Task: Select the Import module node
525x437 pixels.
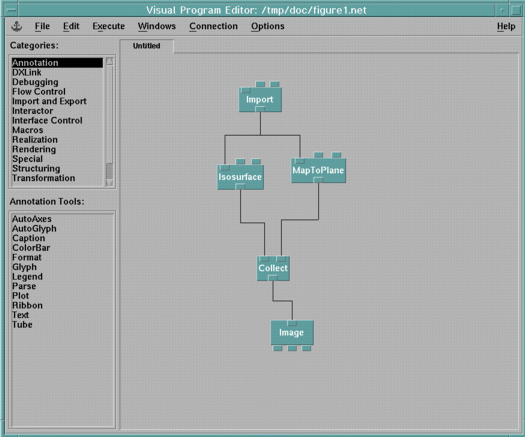Action: pyautogui.click(x=260, y=99)
